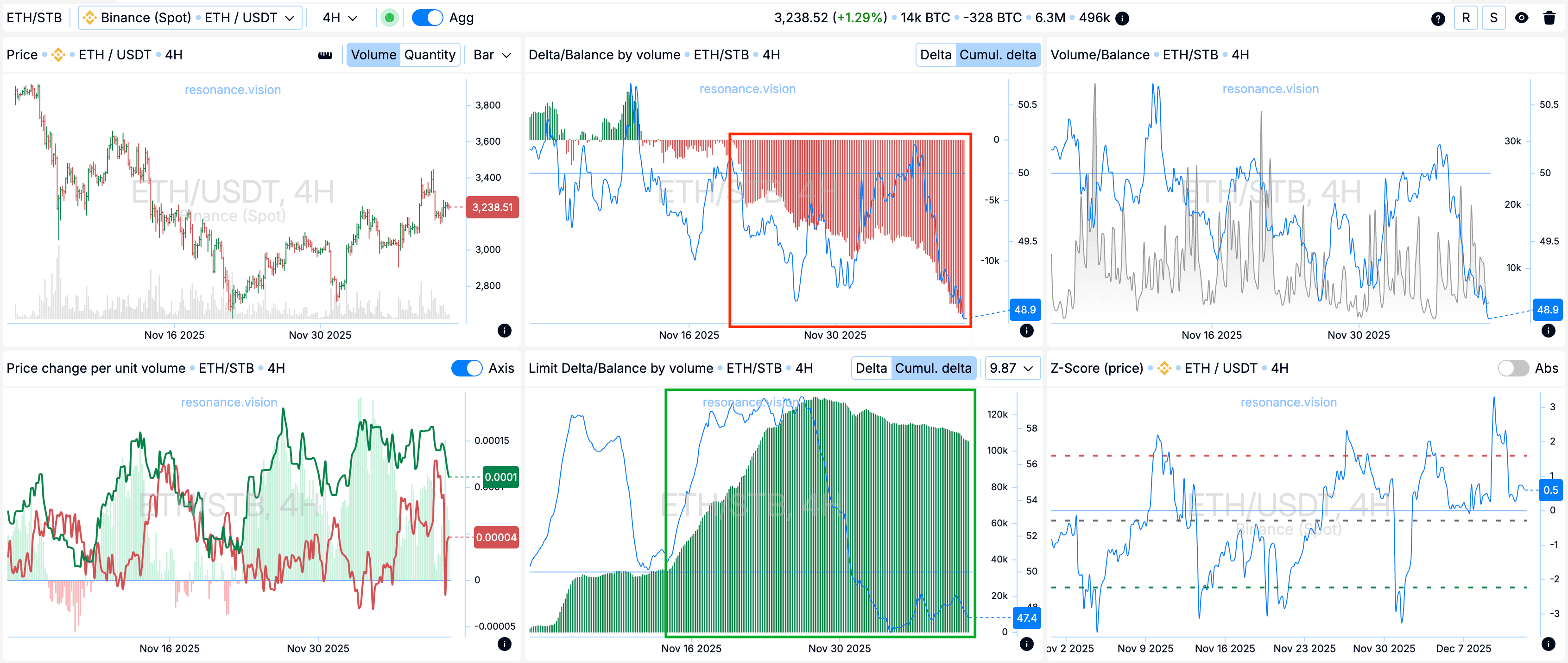
Task: Click the resonance.vision watermark link
Action: [x=232, y=89]
